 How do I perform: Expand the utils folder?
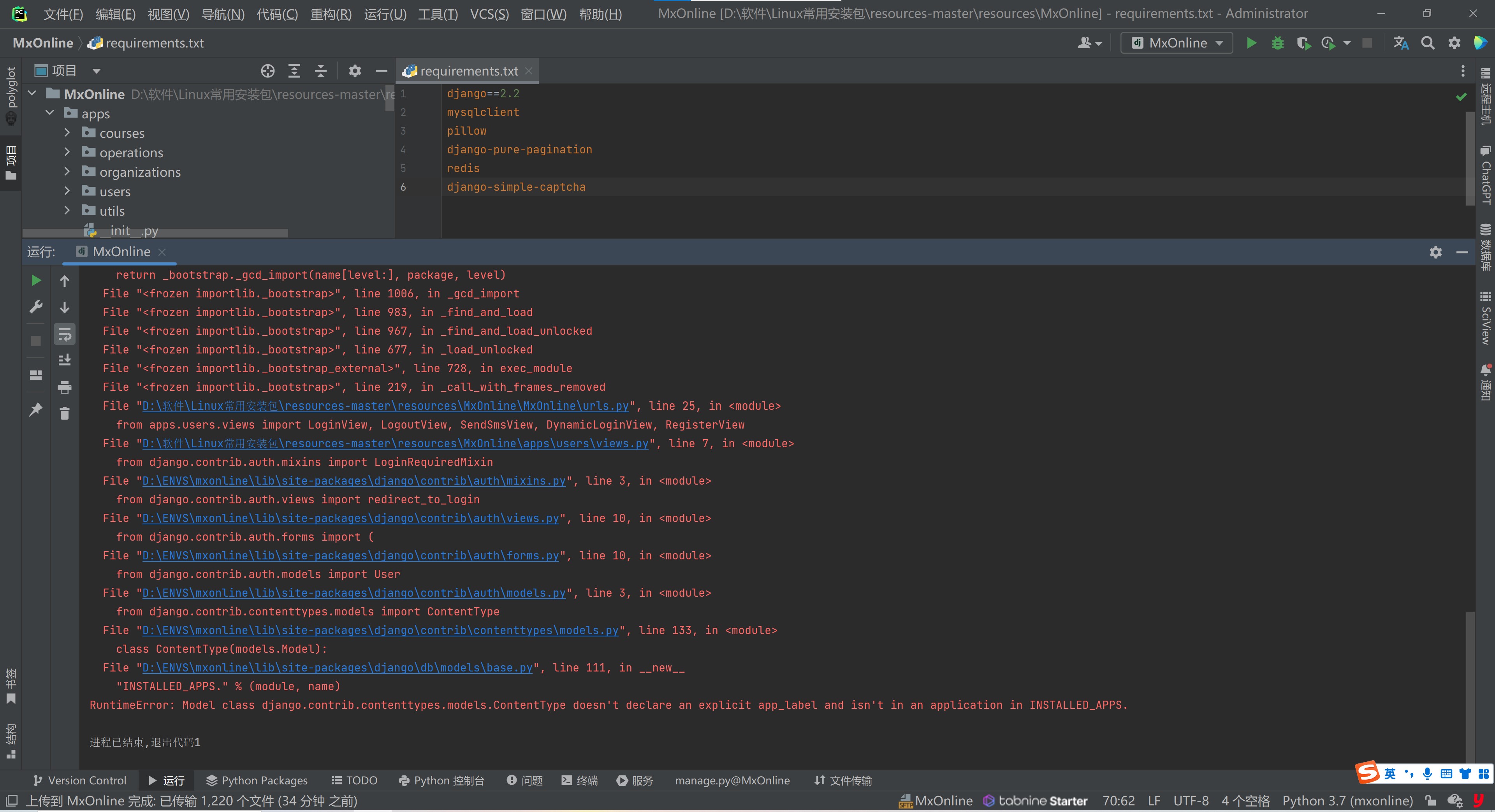click(67, 210)
